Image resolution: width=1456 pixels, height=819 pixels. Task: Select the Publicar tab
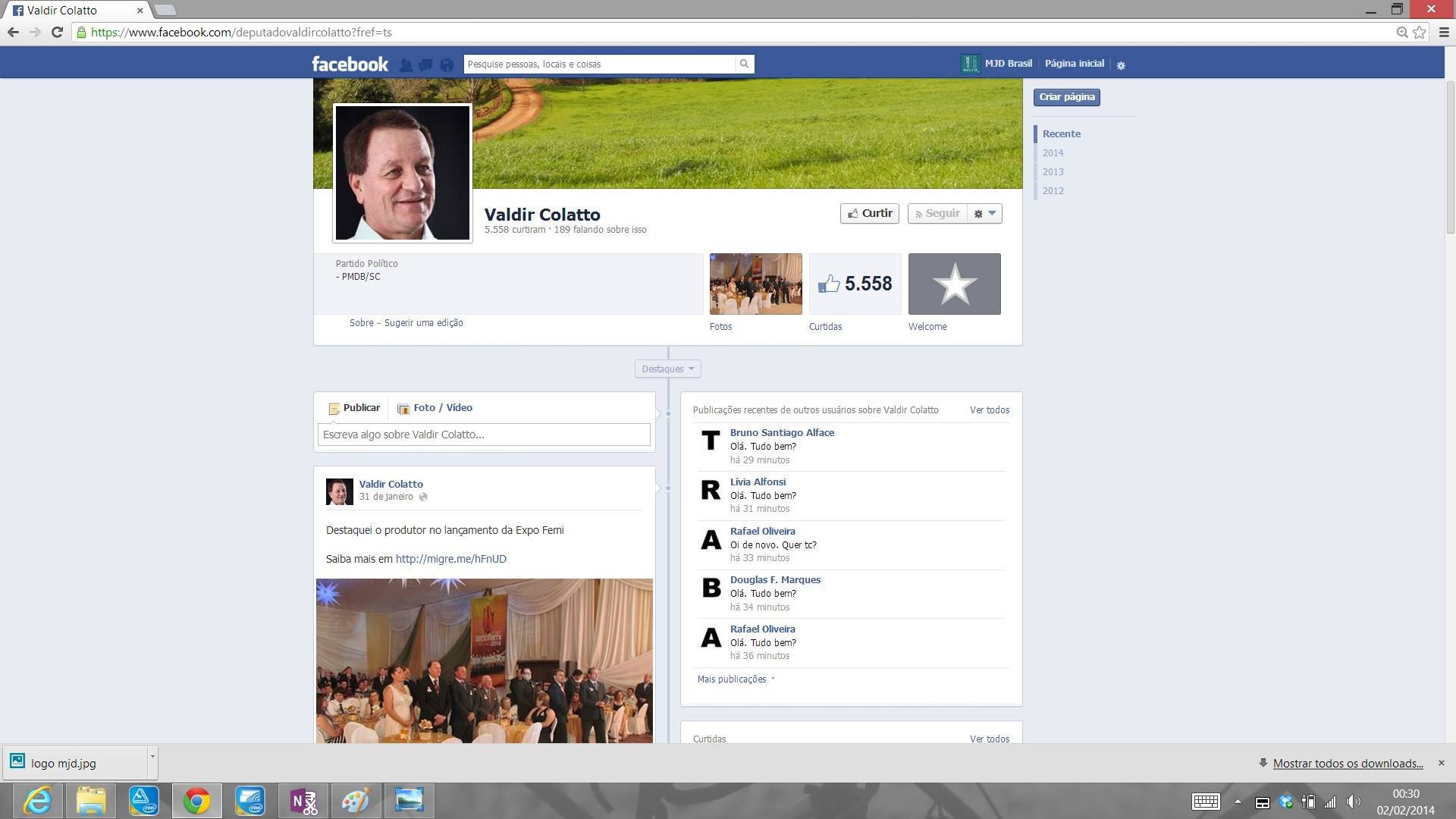pyautogui.click(x=354, y=408)
